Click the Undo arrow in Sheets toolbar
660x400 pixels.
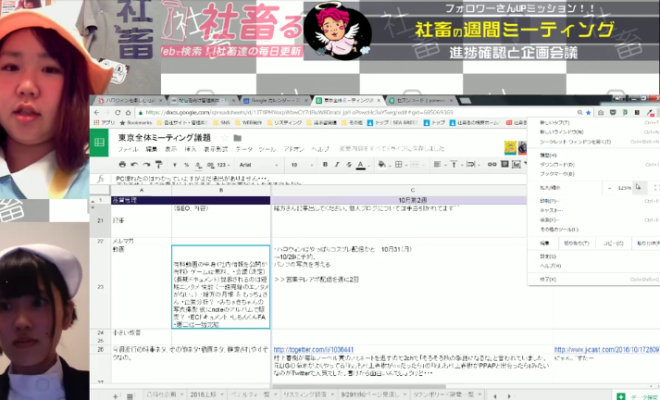click(x=135, y=164)
